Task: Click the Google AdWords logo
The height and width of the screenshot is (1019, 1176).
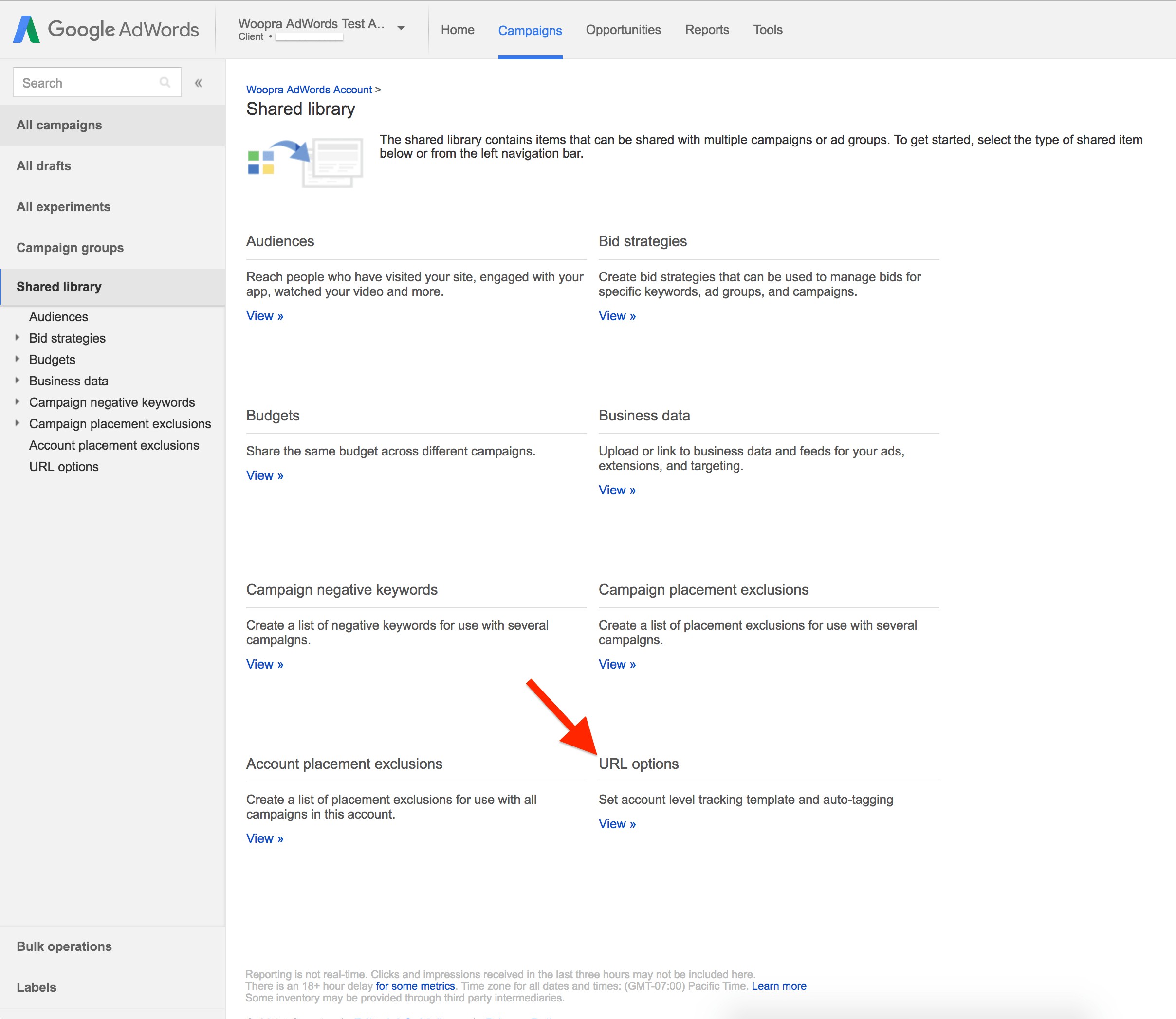Action: click(x=106, y=29)
